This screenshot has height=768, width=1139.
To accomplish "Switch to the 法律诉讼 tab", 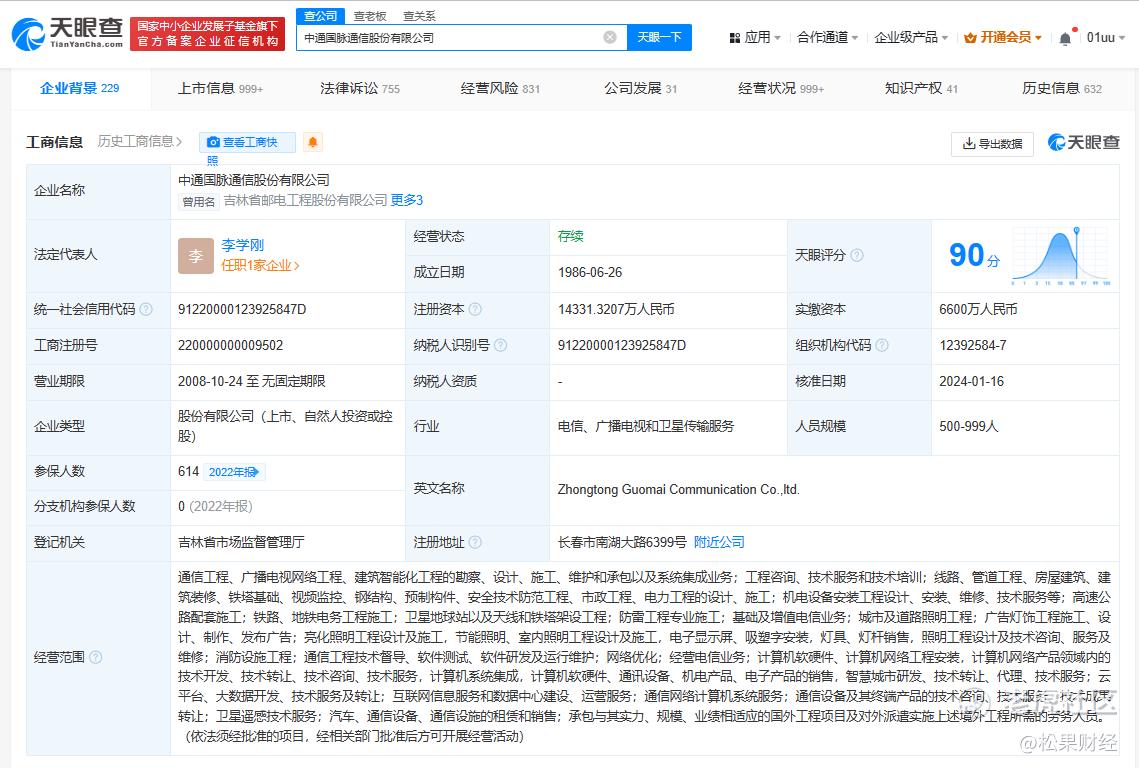I will click(359, 88).
